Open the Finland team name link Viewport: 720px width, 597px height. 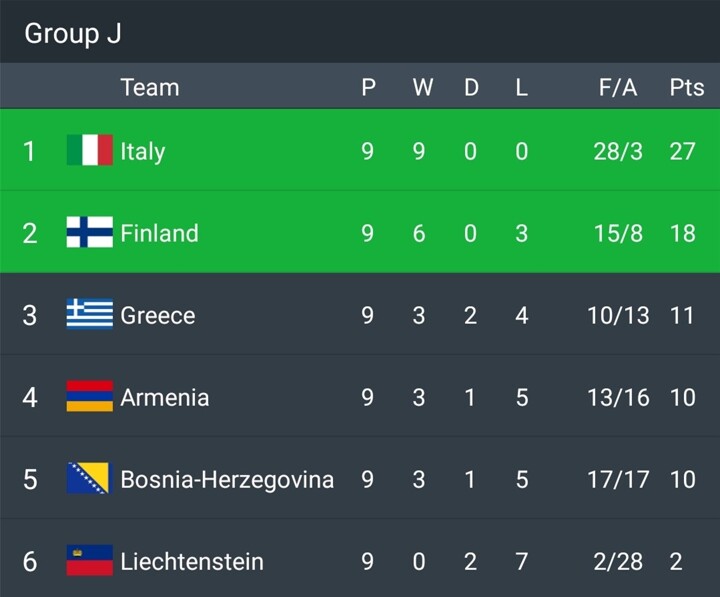pos(159,233)
